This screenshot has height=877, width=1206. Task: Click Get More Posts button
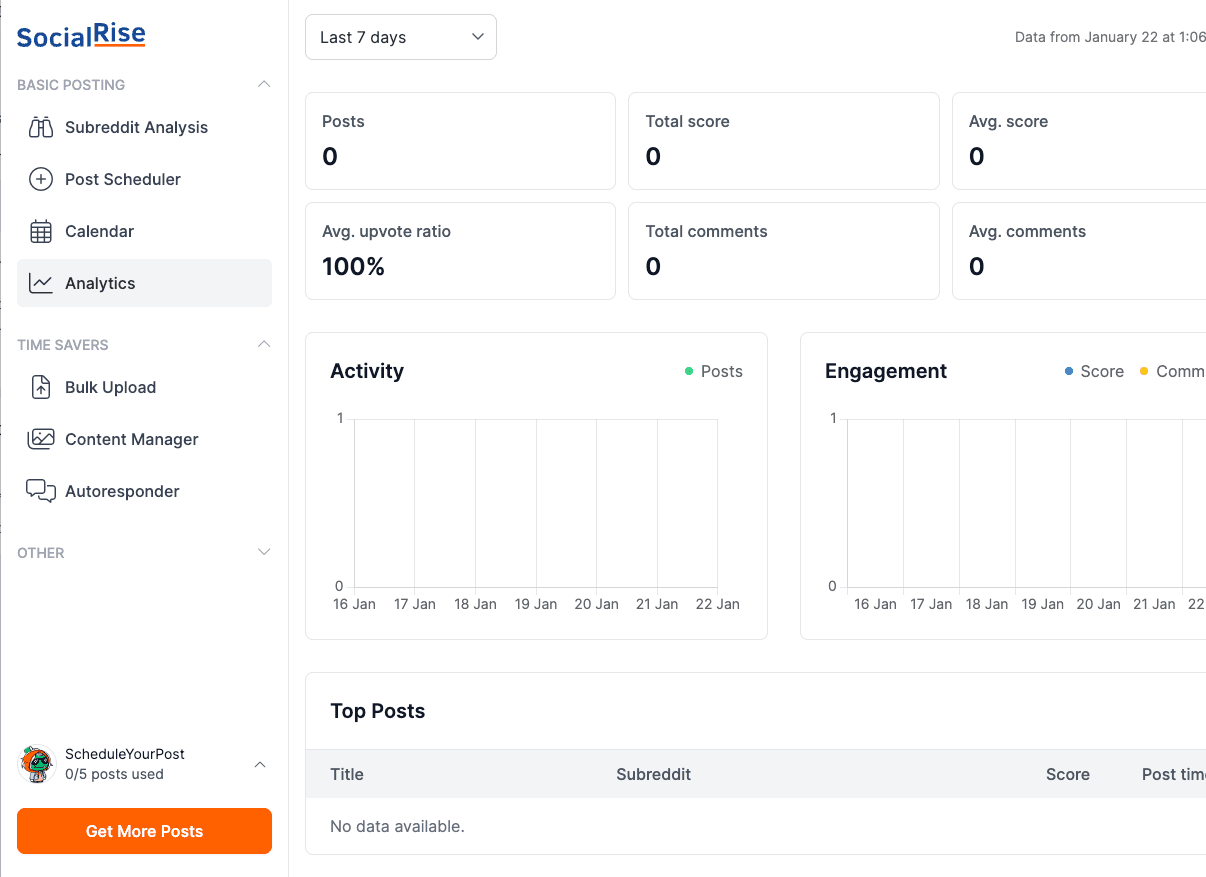[144, 831]
